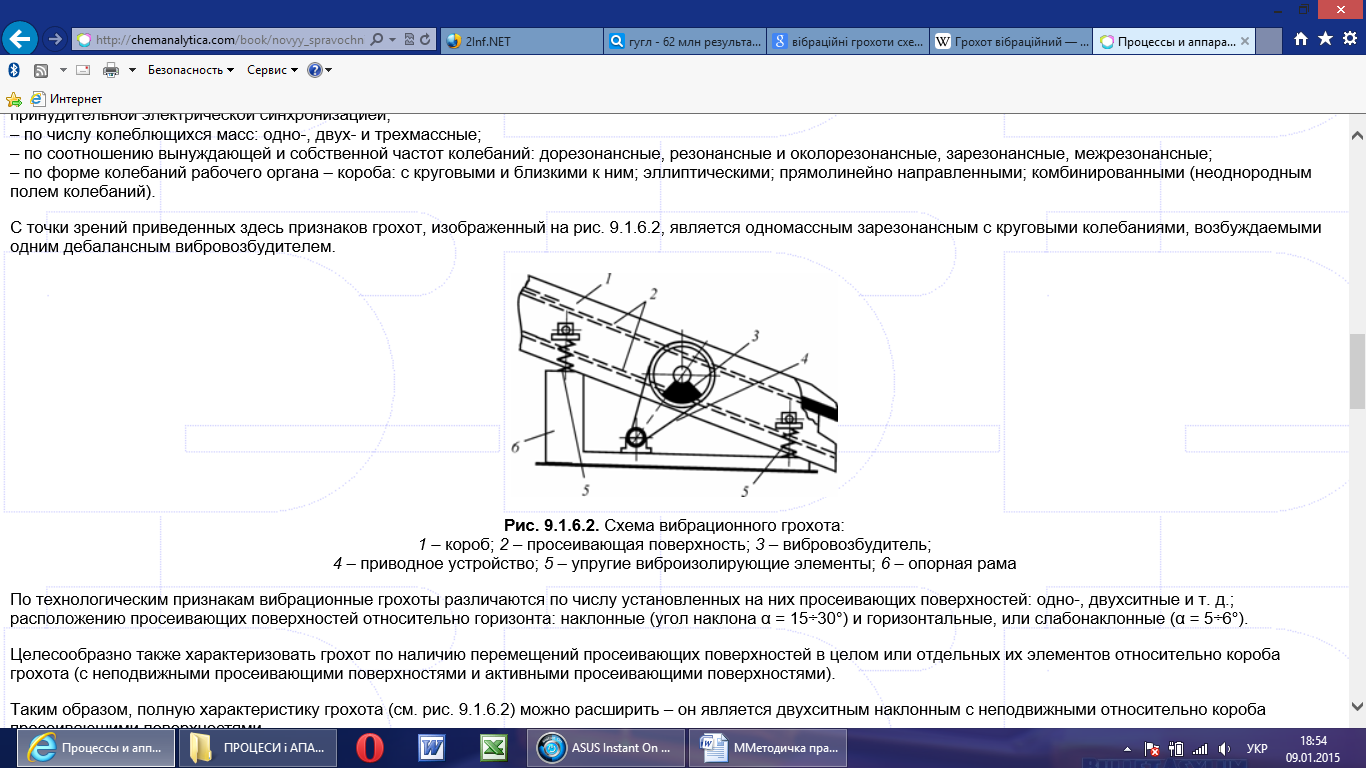This screenshot has width=1366, height=768.
Task: Close the 'Процессы и аппара' tab
Action: [1245, 41]
